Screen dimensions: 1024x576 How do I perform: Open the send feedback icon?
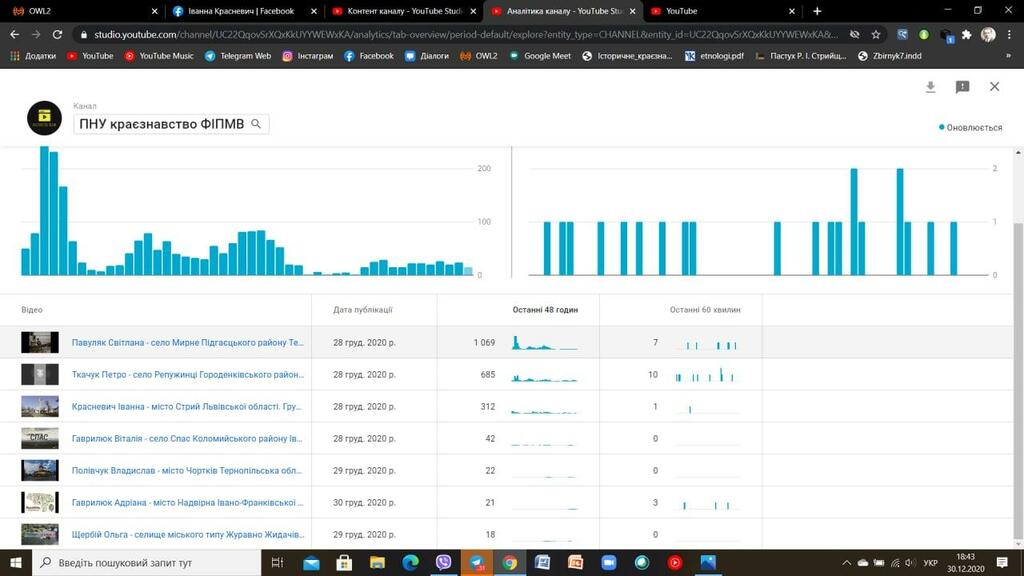[962, 87]
